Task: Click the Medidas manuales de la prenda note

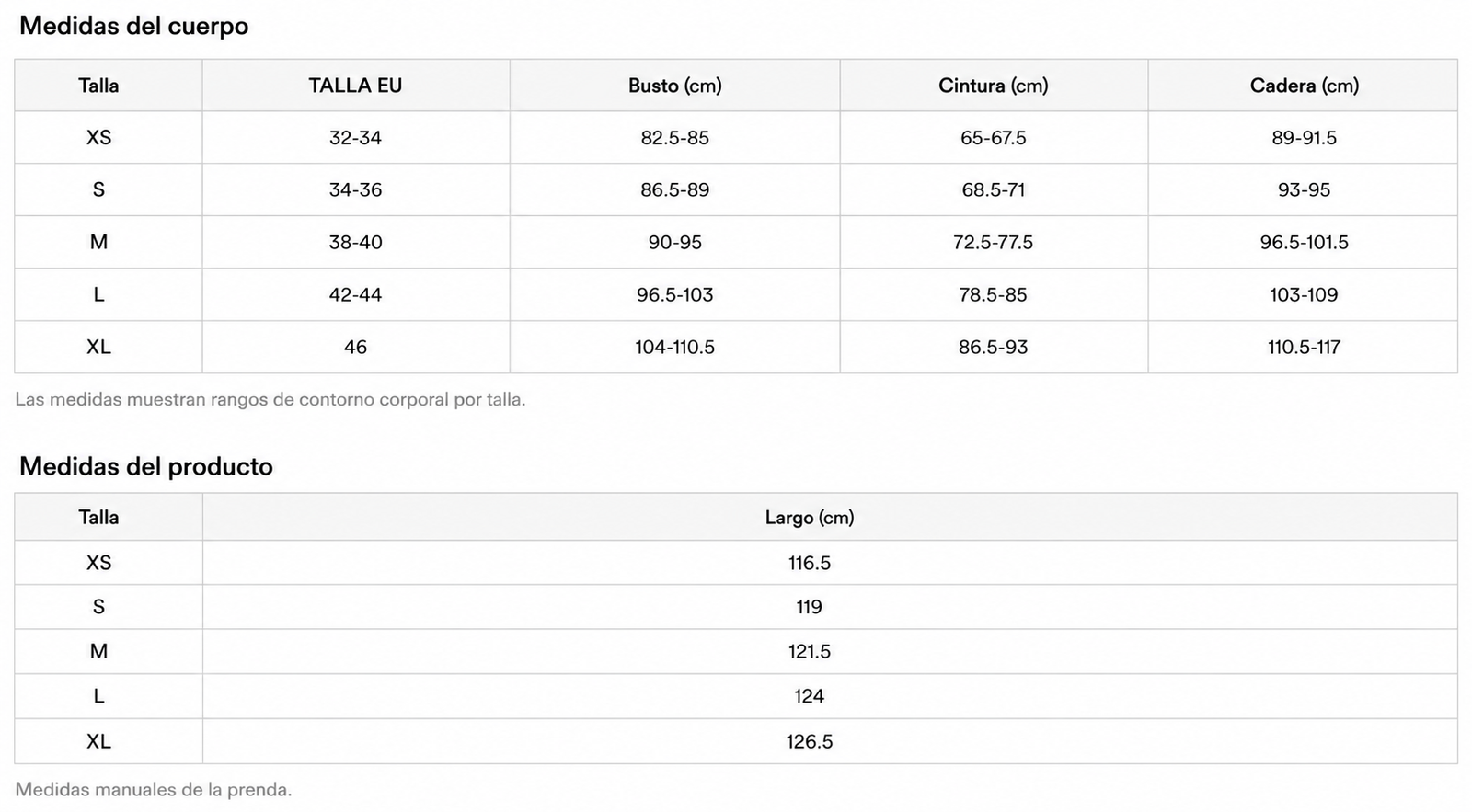Action: pos(154,790)
